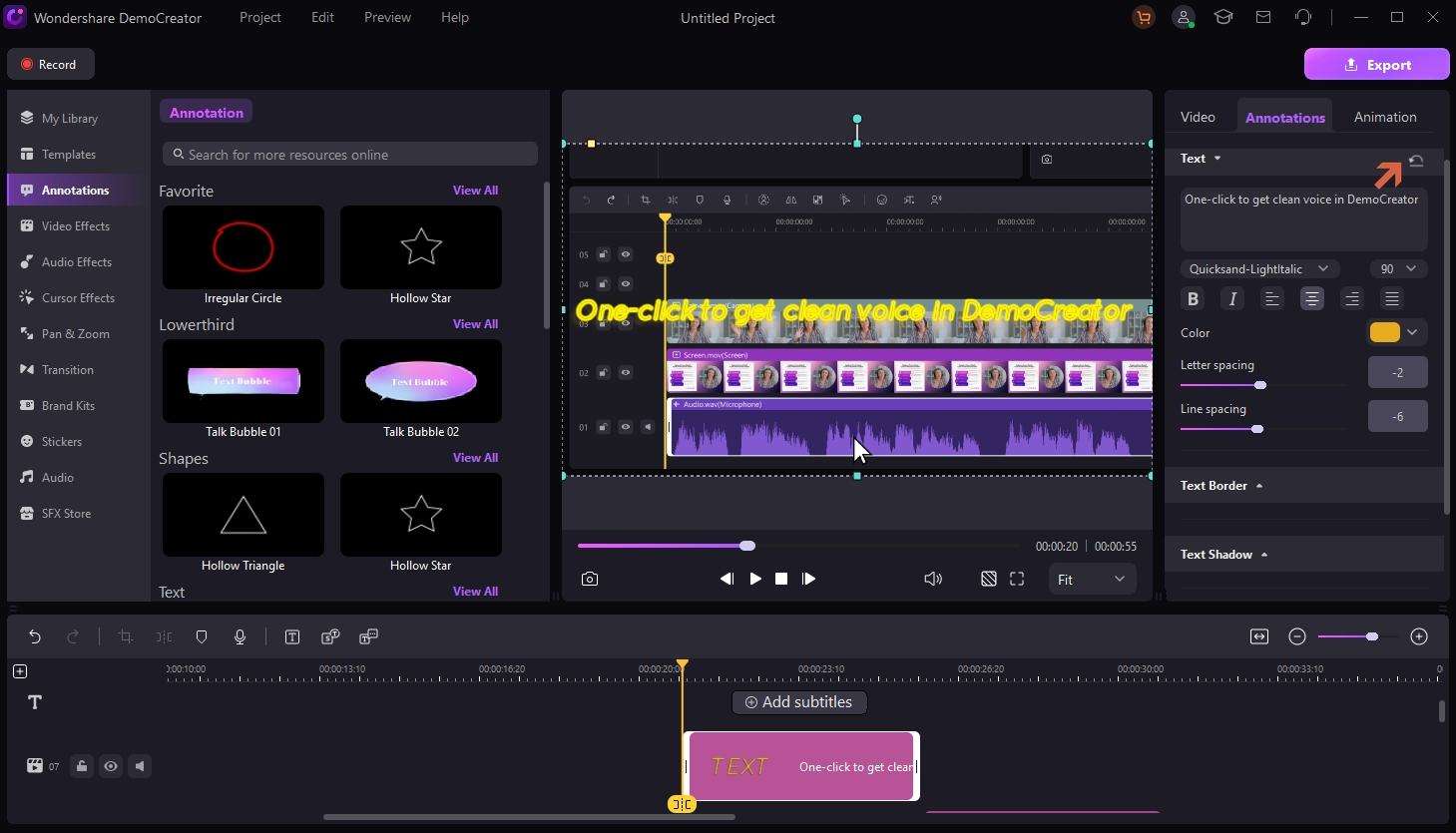Add text with the T box icon
The width and height of the screenshot is (1456, 833).
click(292, 636)
